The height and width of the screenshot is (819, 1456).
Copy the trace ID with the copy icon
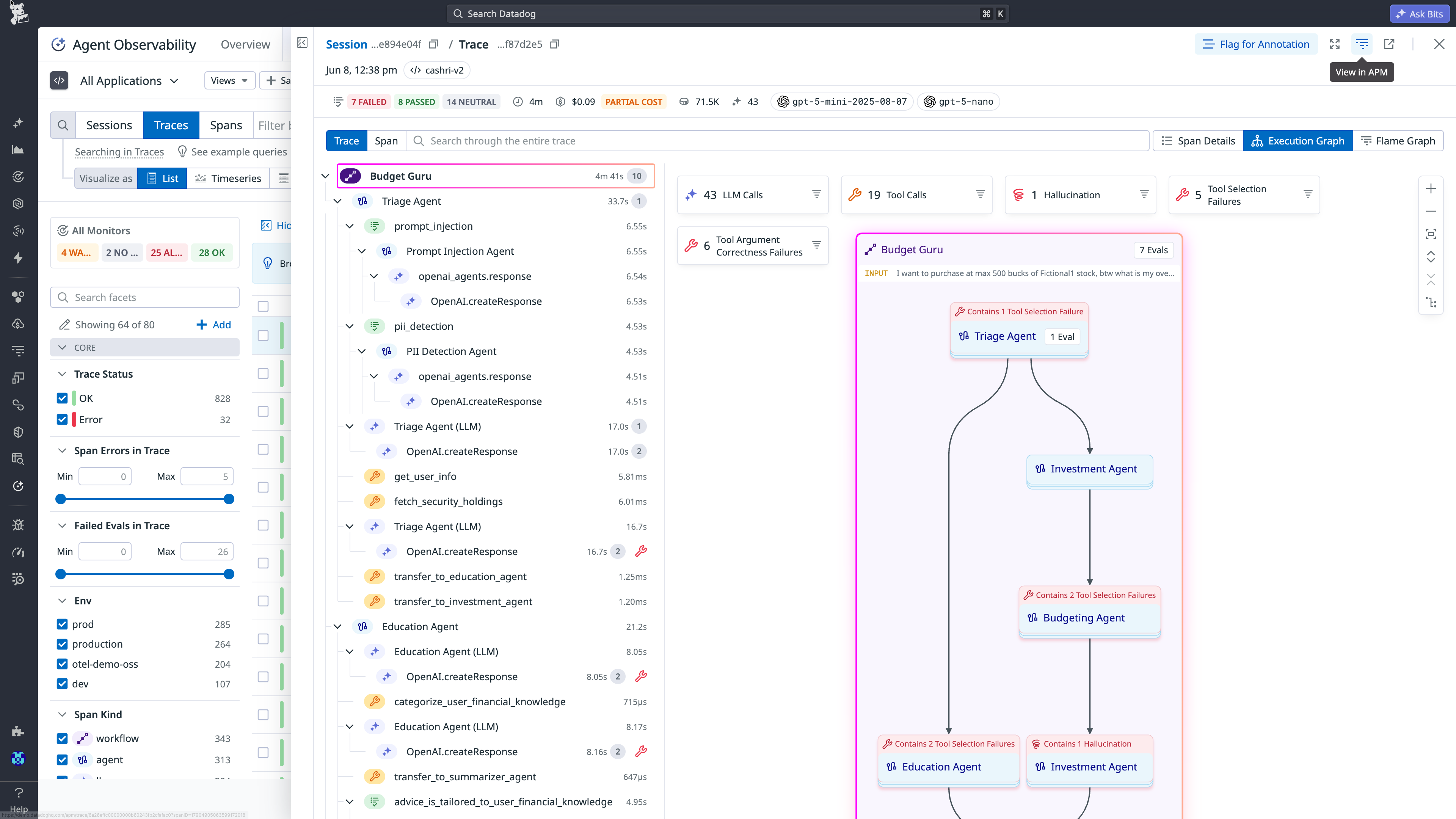[x=554, y=44]
